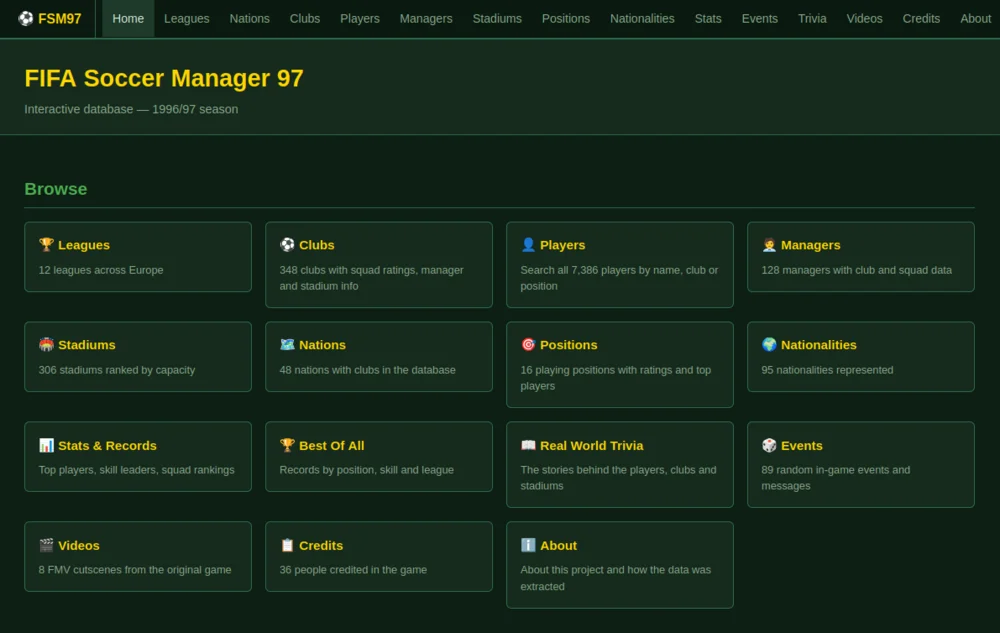Click the soccer ball icon on Clubs card
The width and height of the screenshot is (1000, 633).
tap(287, 245)
